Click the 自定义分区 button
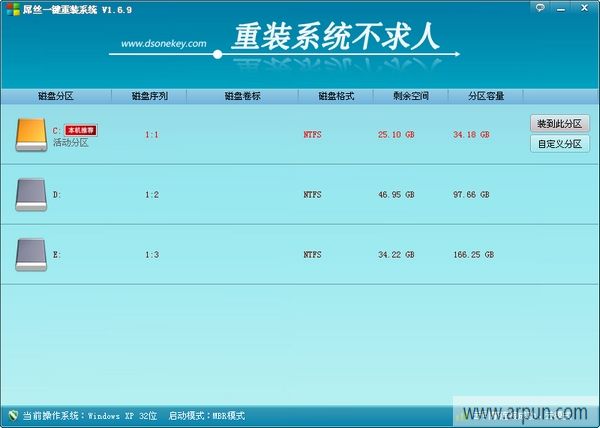 pyautogui.click(x=560, y=144)
